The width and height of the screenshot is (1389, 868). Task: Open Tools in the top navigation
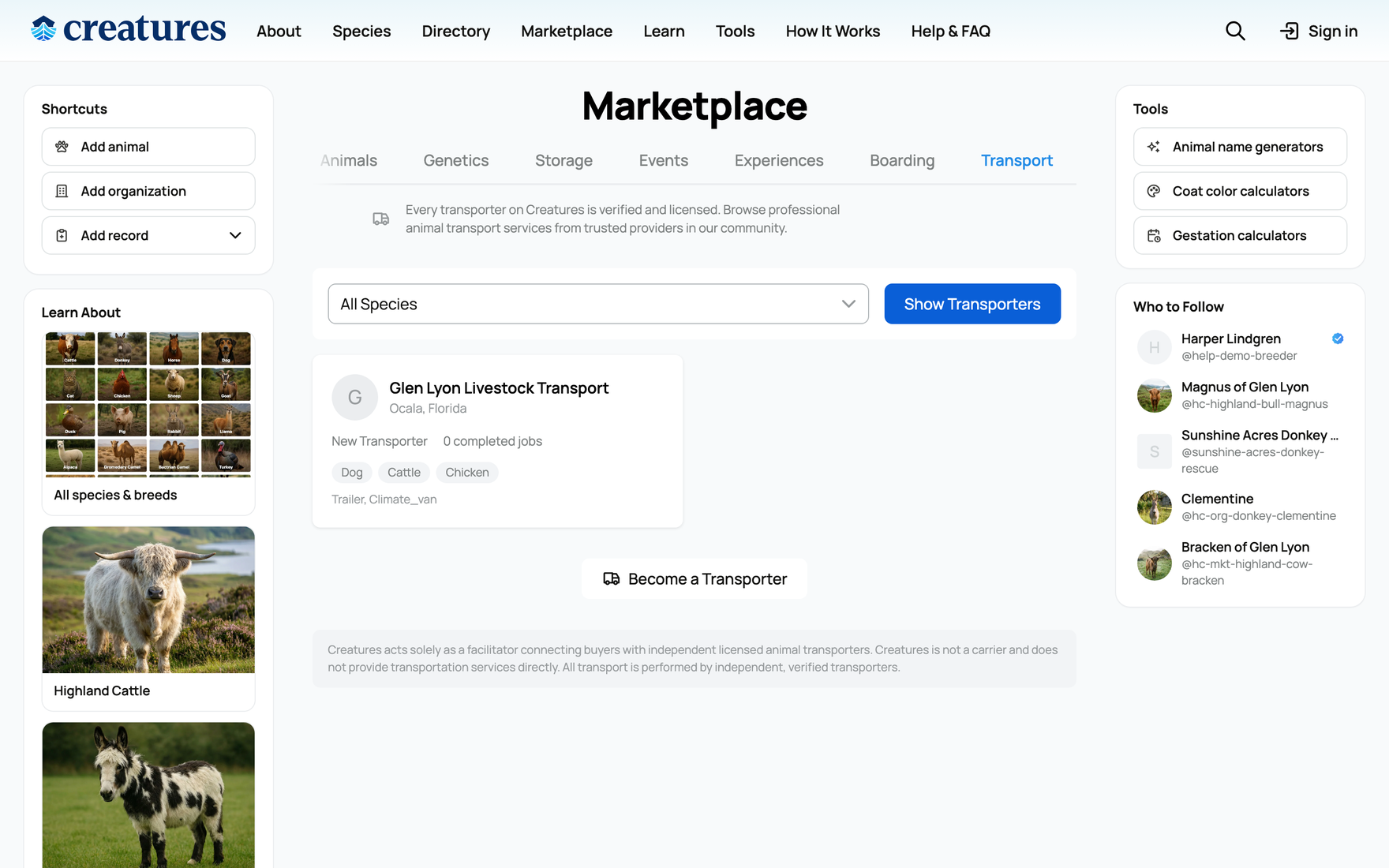tap(735, 31)
